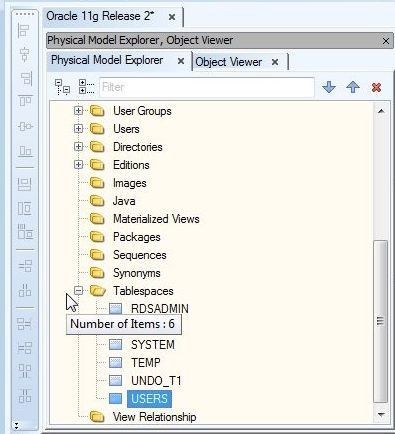Screen dimensions: 395x434
Task: Expand the Directories folder
Action: (x=78, y=146)
